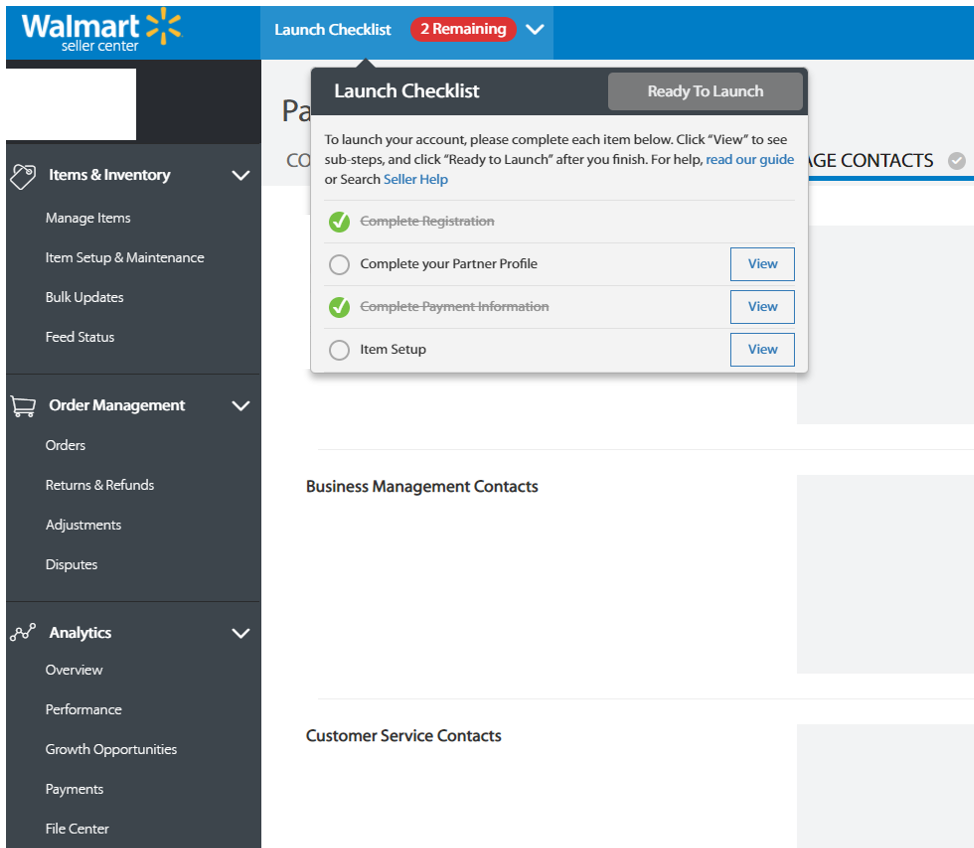Open Feed Status page

[x=80, y=337]
